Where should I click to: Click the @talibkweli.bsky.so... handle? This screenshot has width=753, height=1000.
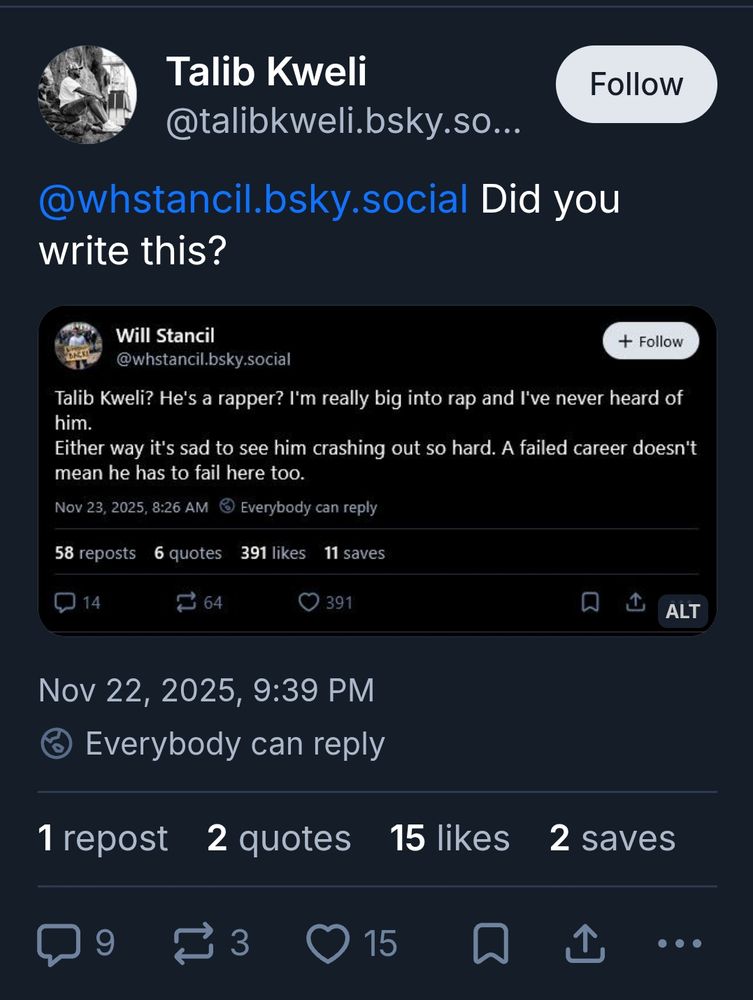point(342,124)
